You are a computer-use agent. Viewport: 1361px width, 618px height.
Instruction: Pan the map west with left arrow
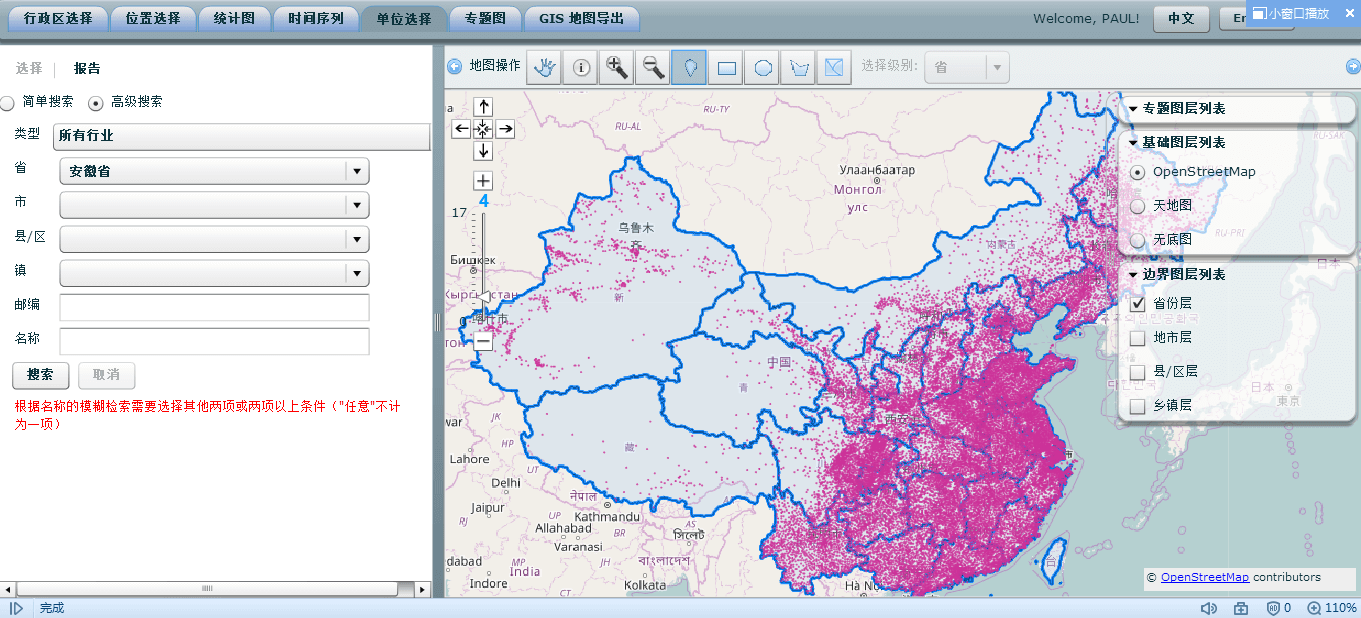pyautogui.click(x=461, y=128)
